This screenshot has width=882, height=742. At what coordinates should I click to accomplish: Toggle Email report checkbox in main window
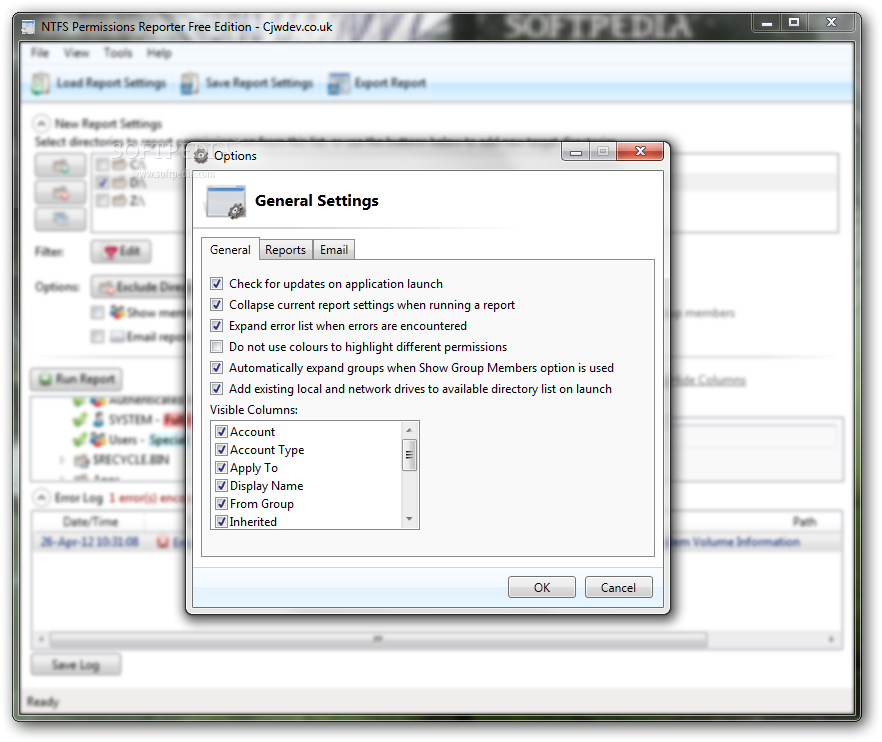click(98, 336)
